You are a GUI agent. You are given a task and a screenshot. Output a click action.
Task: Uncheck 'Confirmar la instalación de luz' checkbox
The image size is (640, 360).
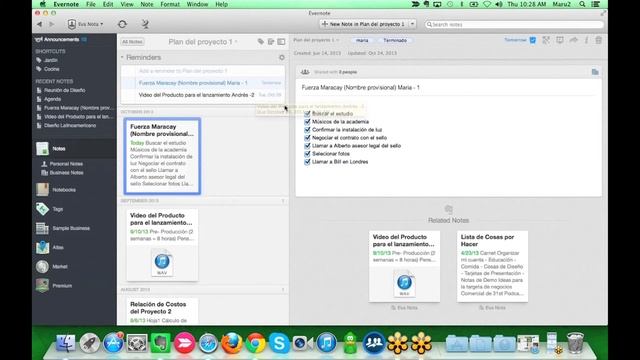click(x=307, y=129)
